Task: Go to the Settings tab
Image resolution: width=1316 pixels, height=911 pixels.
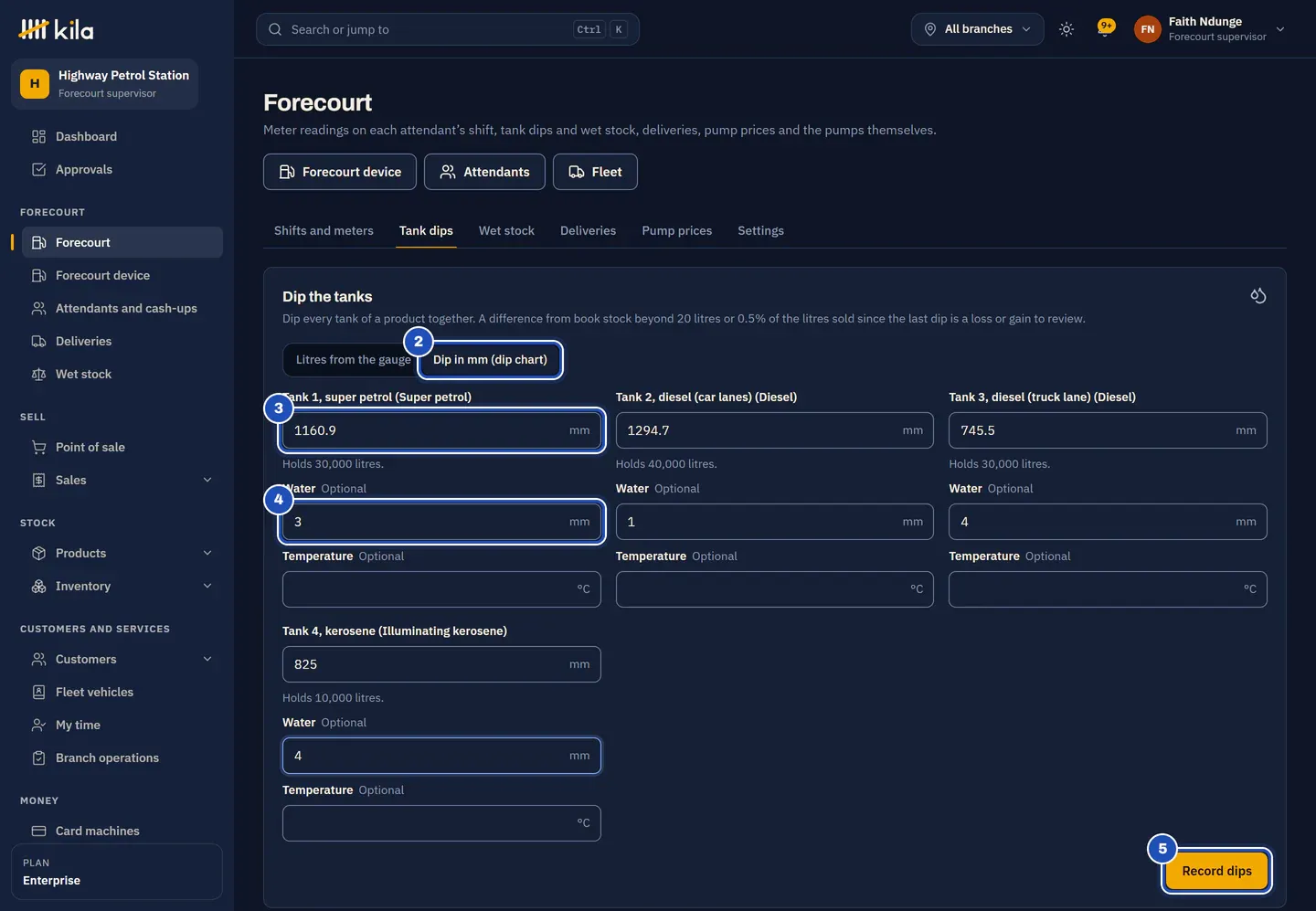Action: point(760,231)
